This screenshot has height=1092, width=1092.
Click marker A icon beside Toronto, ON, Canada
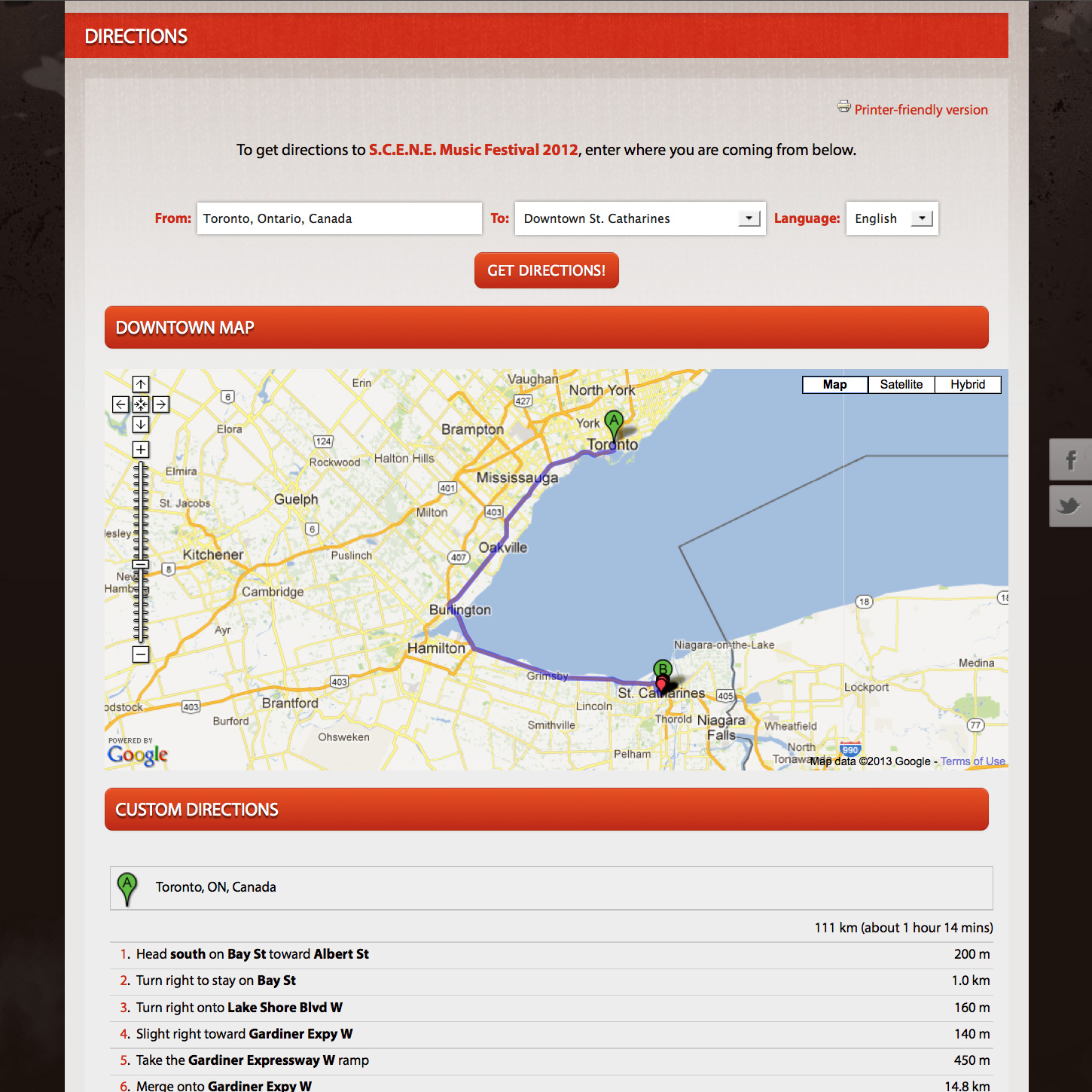[127, 889]
